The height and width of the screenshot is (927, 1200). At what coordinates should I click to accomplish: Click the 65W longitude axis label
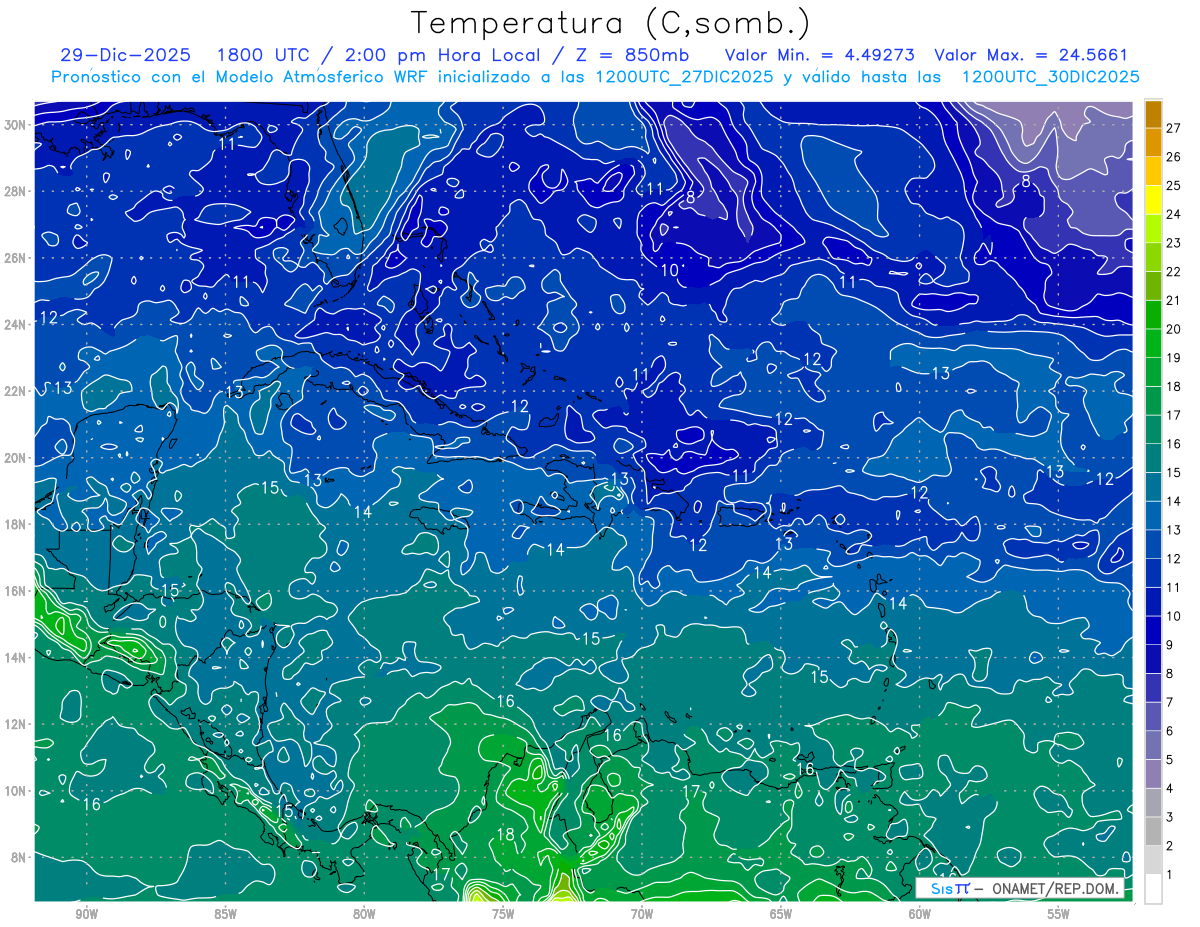click(x=781, y=915)
